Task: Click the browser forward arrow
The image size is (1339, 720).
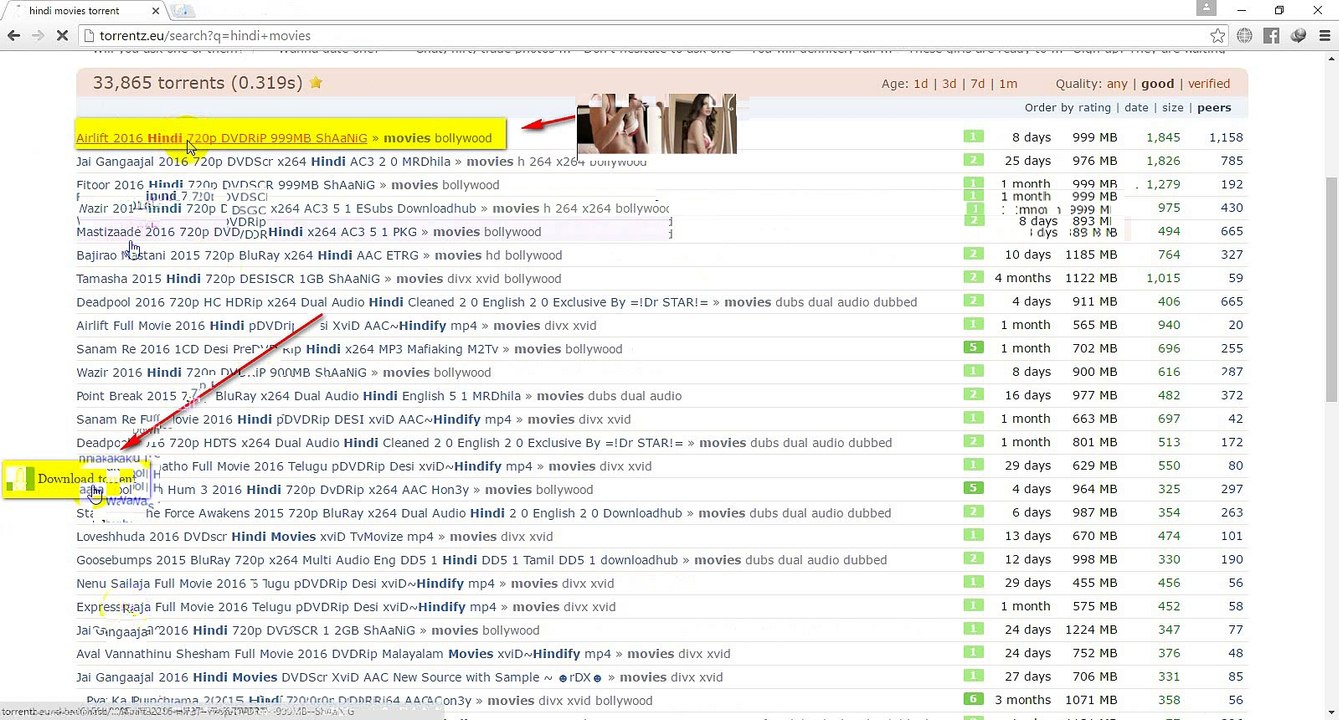Action: [x=38, y=36]
